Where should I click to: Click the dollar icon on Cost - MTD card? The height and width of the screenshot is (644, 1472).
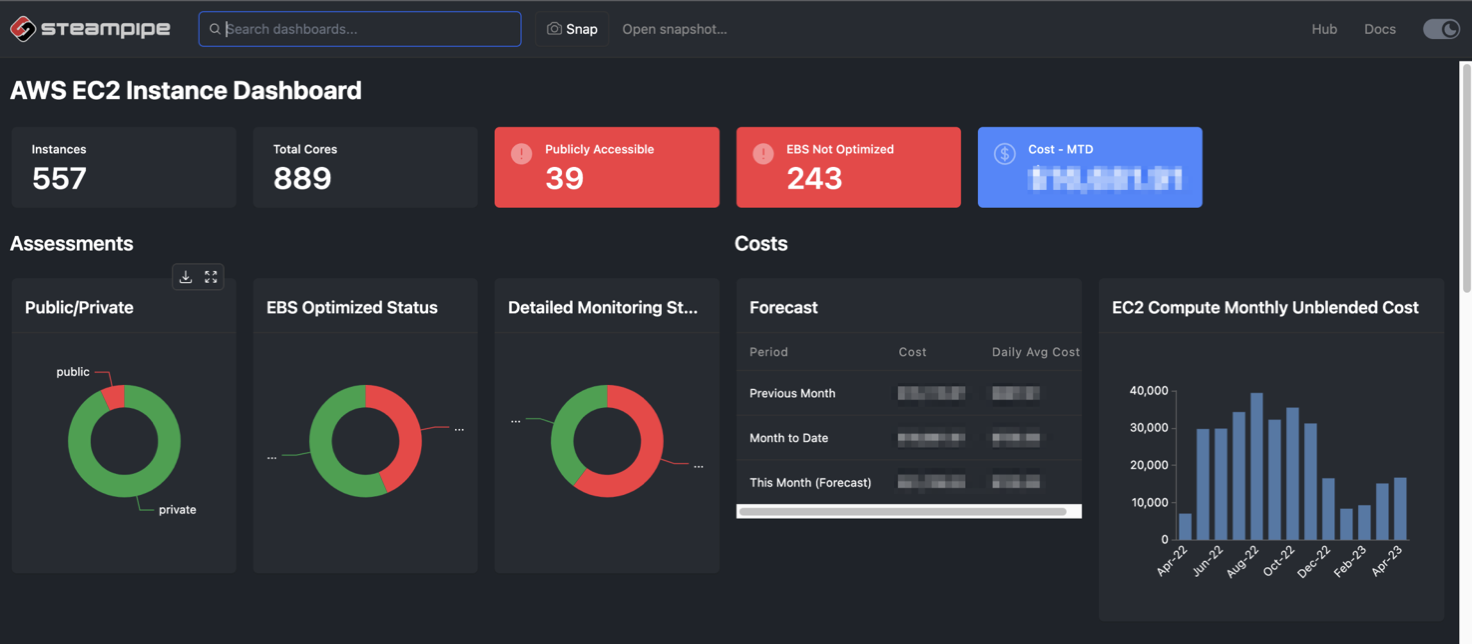(x=1005, y=154)
